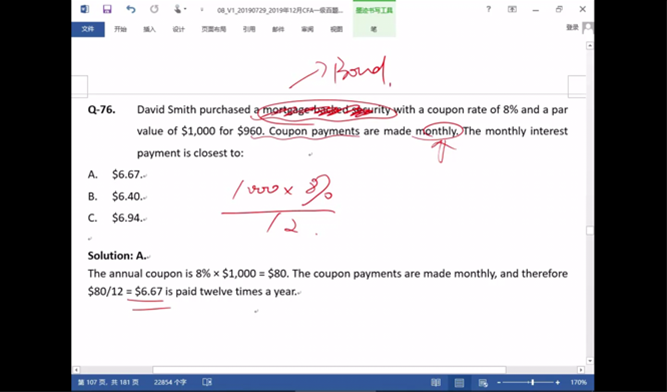Switch to the 插入 (Insert) tab
667x392 pixels.
click(149, 29)
